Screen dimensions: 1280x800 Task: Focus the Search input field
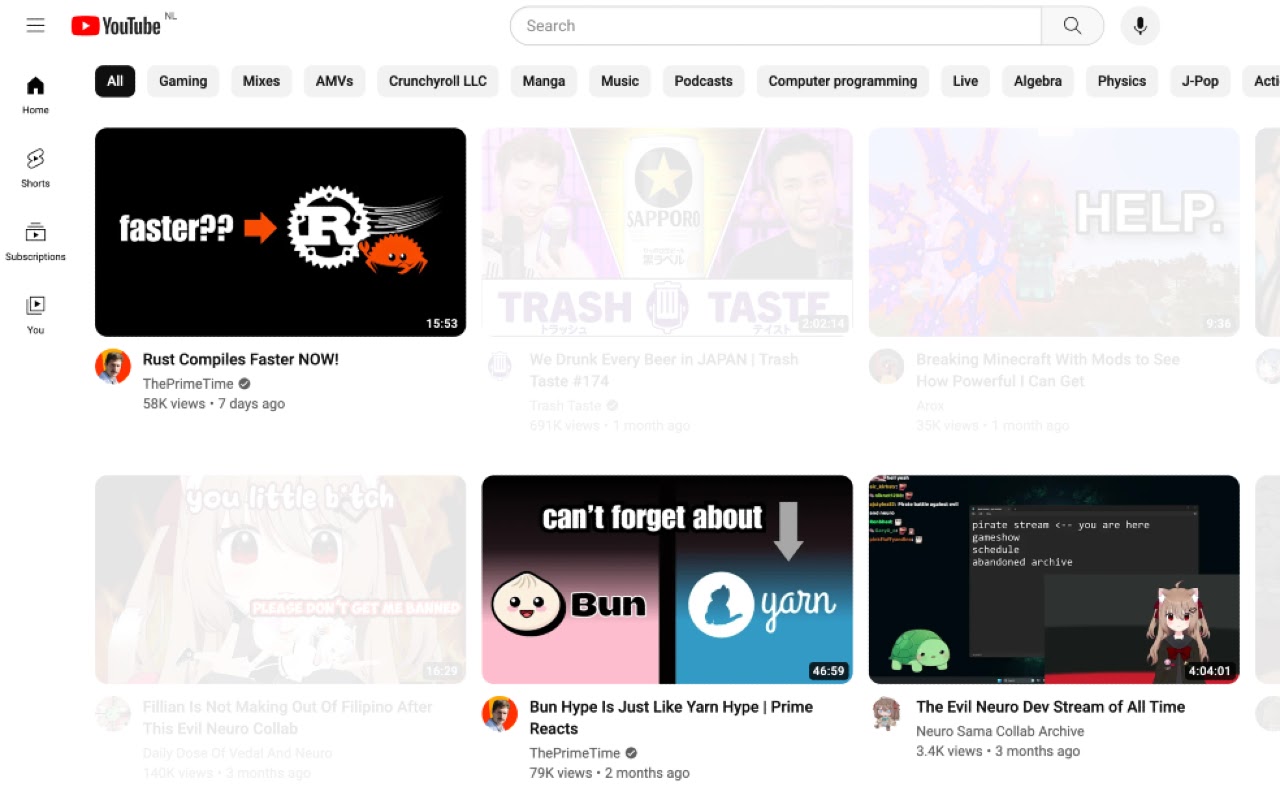point(776,26)
